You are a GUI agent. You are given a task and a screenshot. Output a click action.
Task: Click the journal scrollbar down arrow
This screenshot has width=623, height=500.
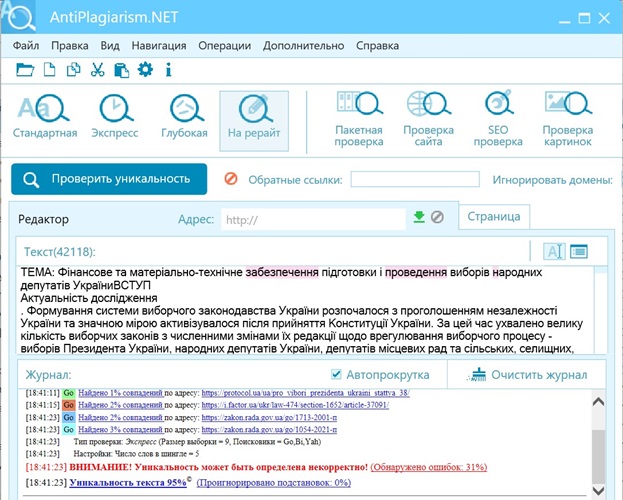(598, 490)
